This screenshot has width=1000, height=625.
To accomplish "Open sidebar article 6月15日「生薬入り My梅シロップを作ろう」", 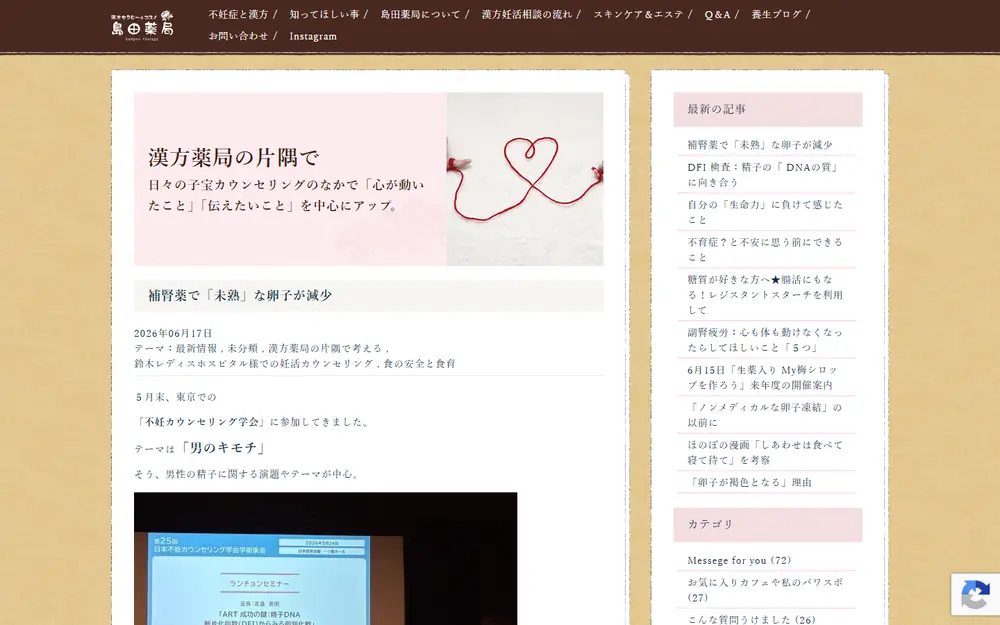I will click(x=762, y=378).
